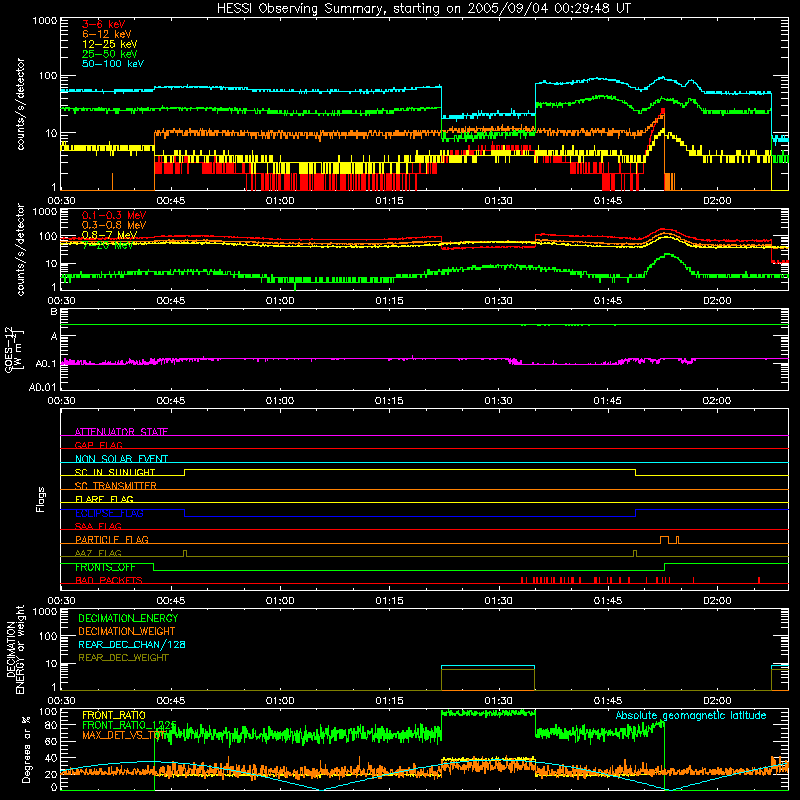Select the red 3-6 keV legend label
The image size is (800, 800).
tap(104, 24)
